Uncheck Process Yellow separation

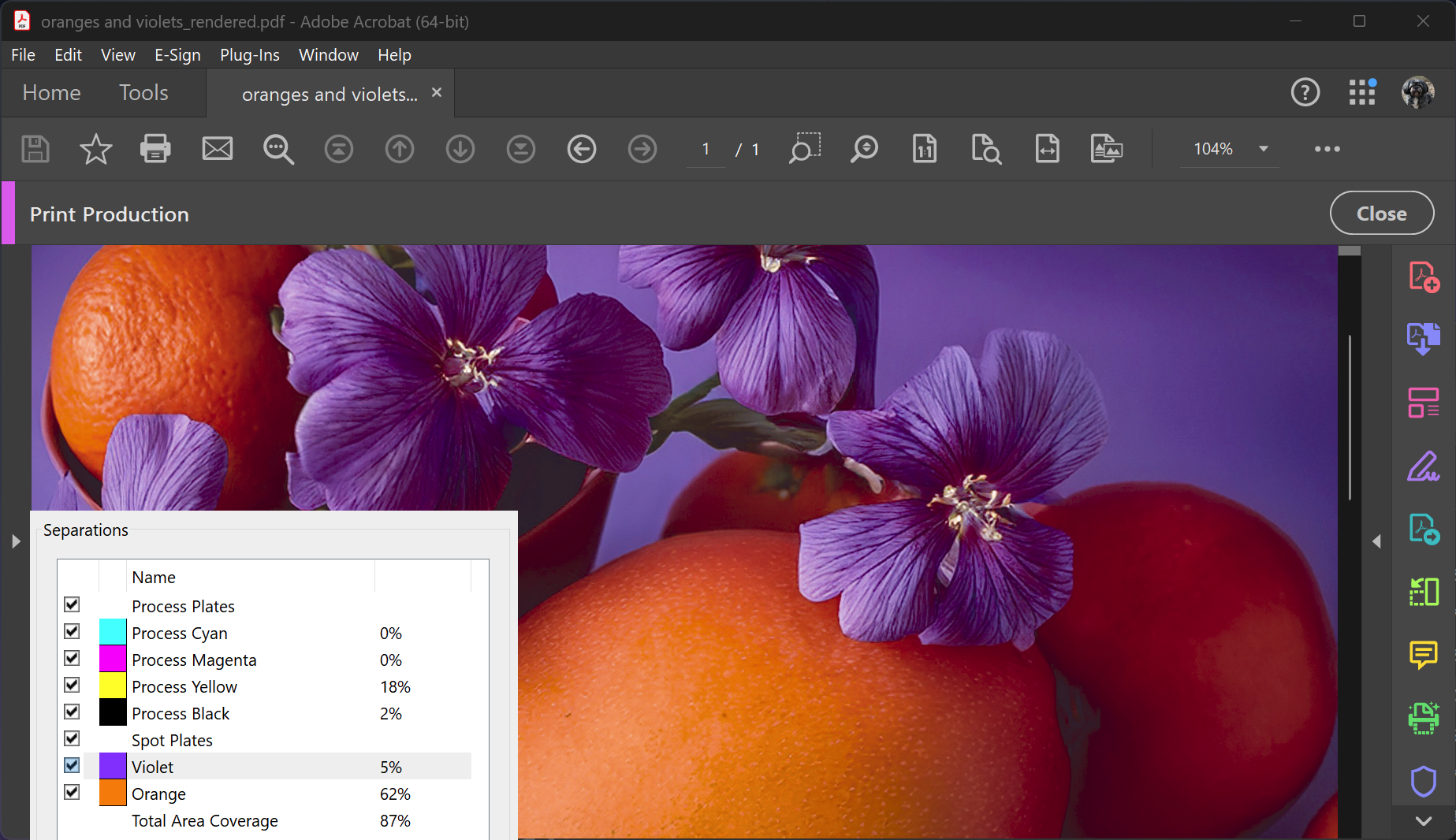72,685
